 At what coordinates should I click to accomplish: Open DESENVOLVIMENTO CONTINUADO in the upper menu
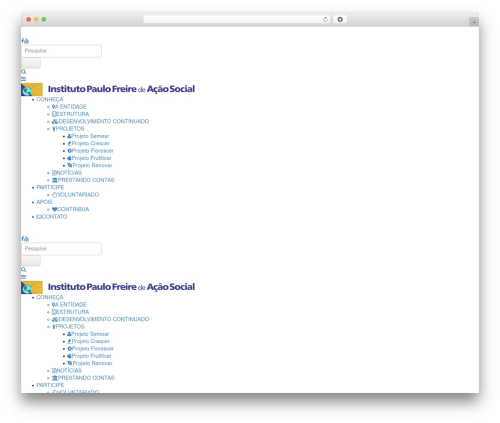point(100,121)
